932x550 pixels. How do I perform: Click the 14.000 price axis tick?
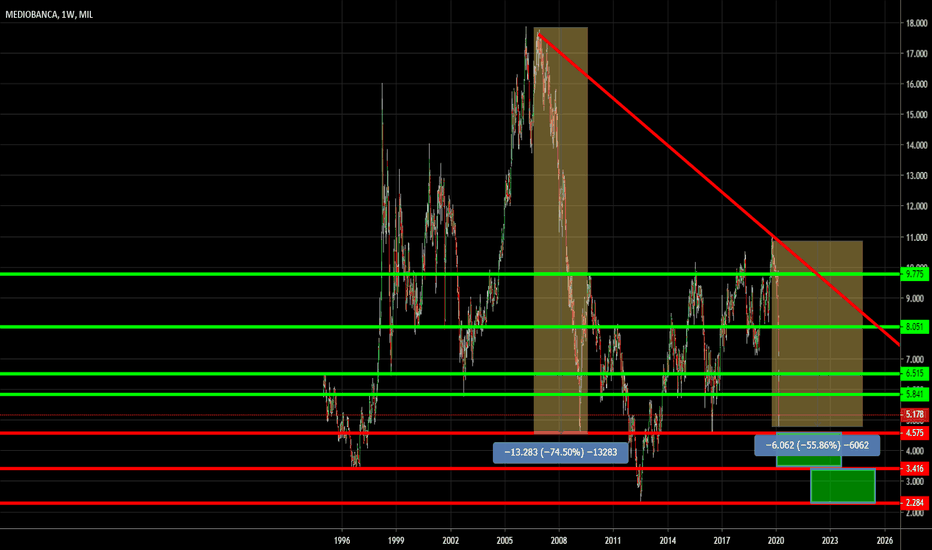(x=916, y=145)
